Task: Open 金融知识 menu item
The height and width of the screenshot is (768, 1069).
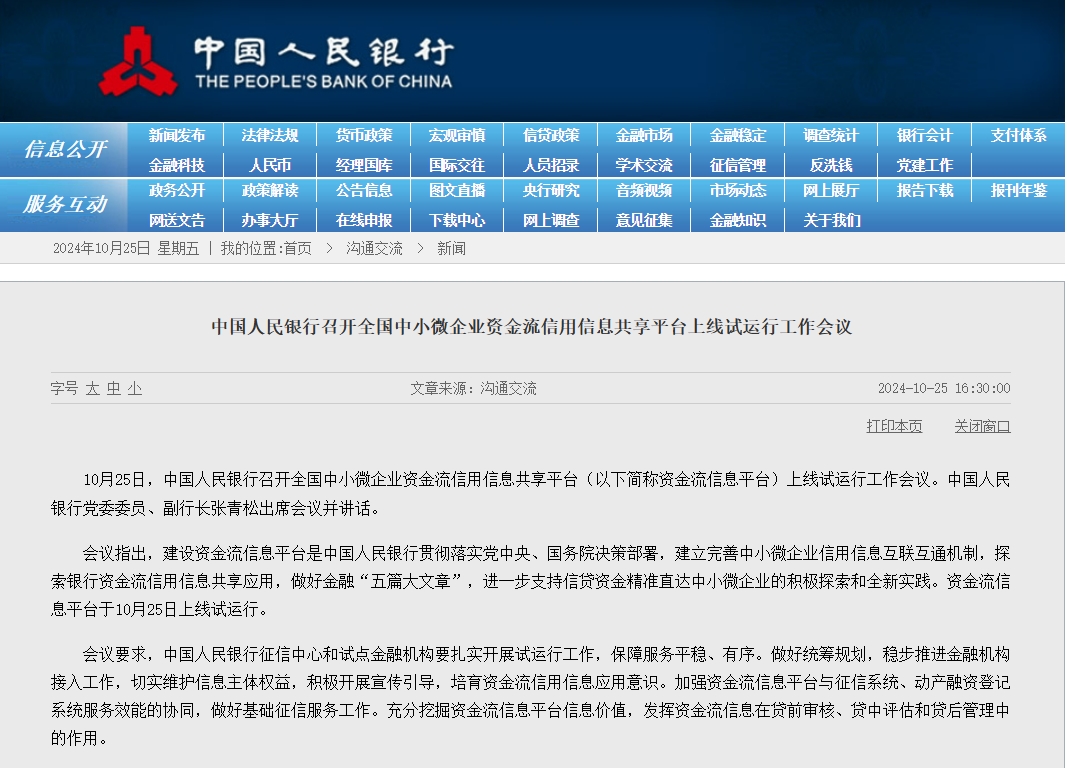Action: (x=738, y=220)
